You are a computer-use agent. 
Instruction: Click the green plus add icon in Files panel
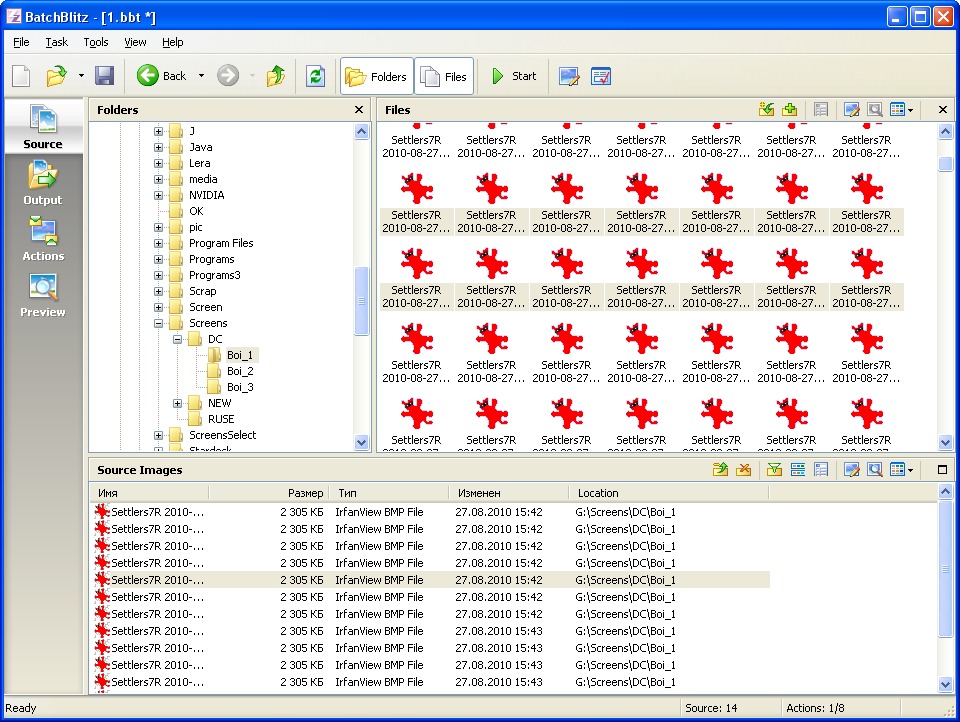[790, 110]
